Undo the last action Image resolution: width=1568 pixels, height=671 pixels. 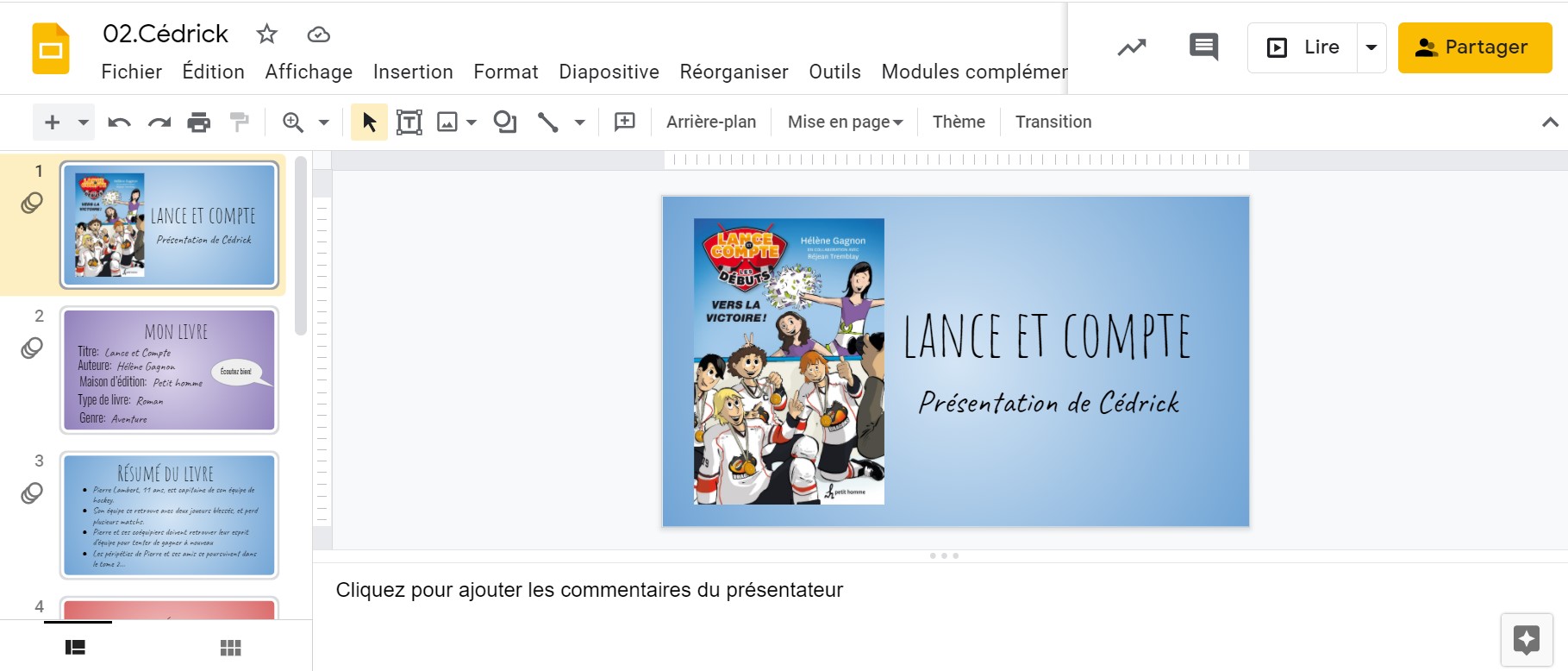[119, 122]
